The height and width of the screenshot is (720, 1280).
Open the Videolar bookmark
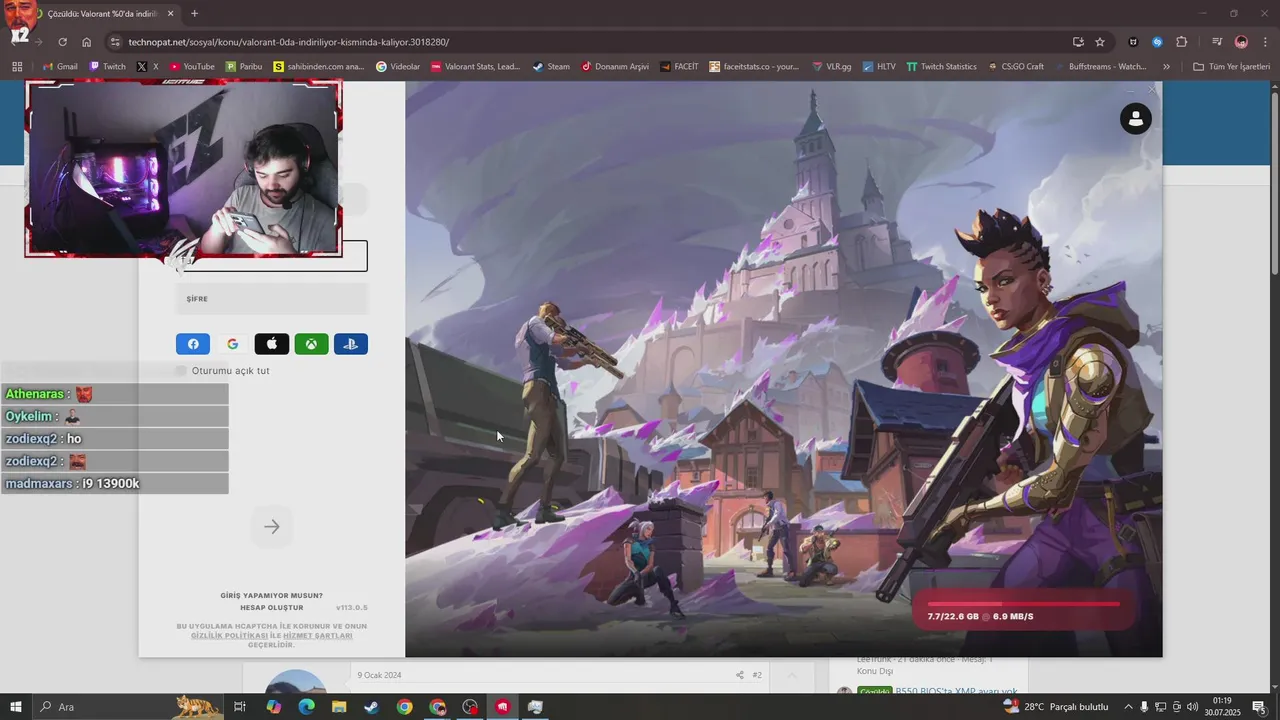(398, 67)
